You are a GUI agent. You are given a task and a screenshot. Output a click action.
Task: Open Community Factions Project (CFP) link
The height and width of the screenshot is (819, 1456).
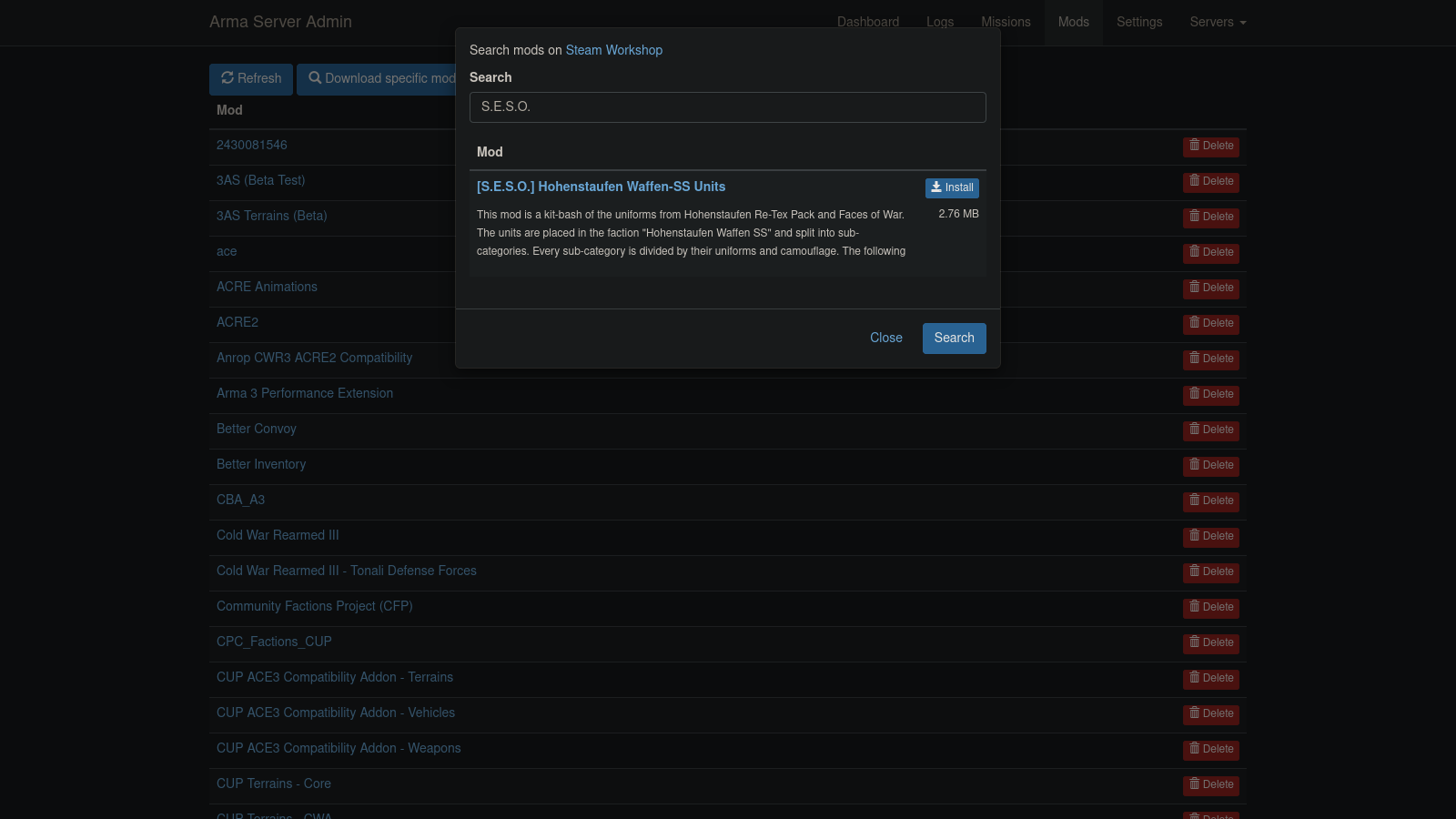pos(315,606)
